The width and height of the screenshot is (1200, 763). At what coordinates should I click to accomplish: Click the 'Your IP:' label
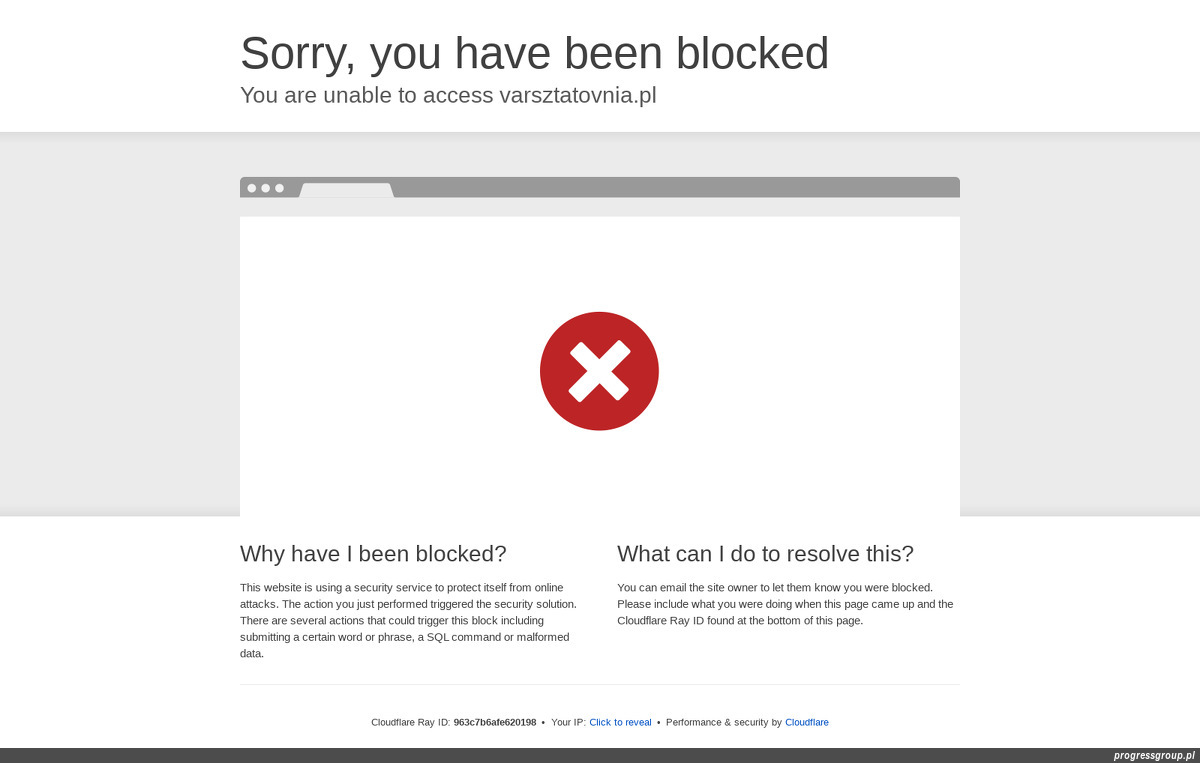[x=568, y=722]
